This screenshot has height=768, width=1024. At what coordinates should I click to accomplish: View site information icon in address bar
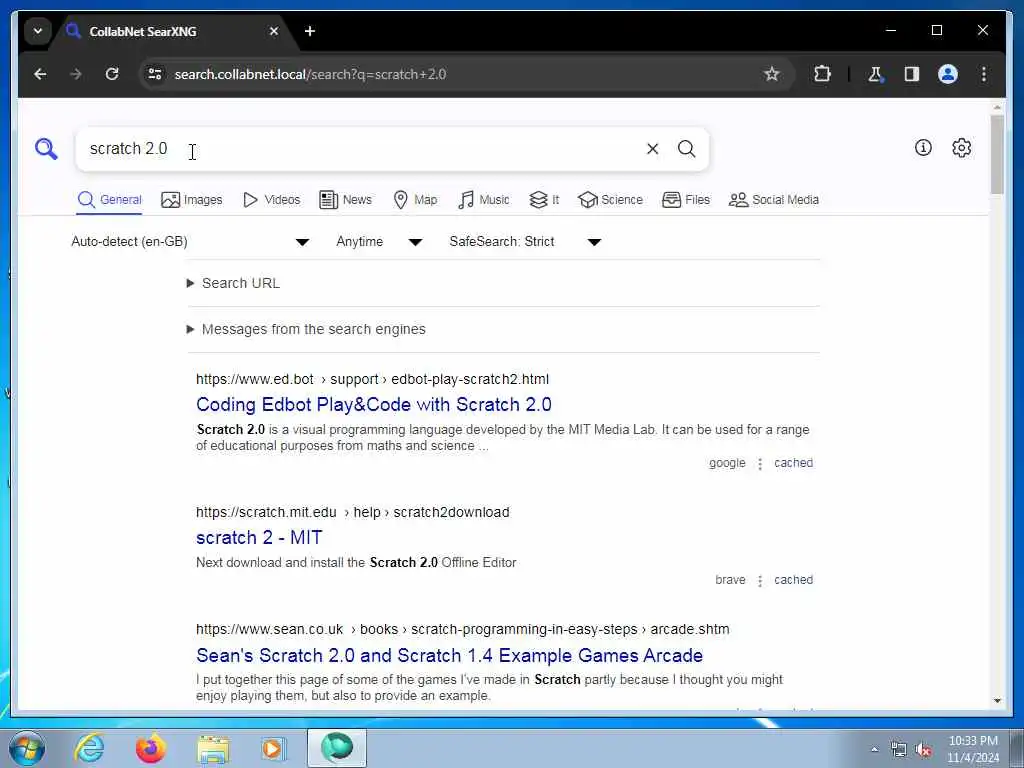155,74
